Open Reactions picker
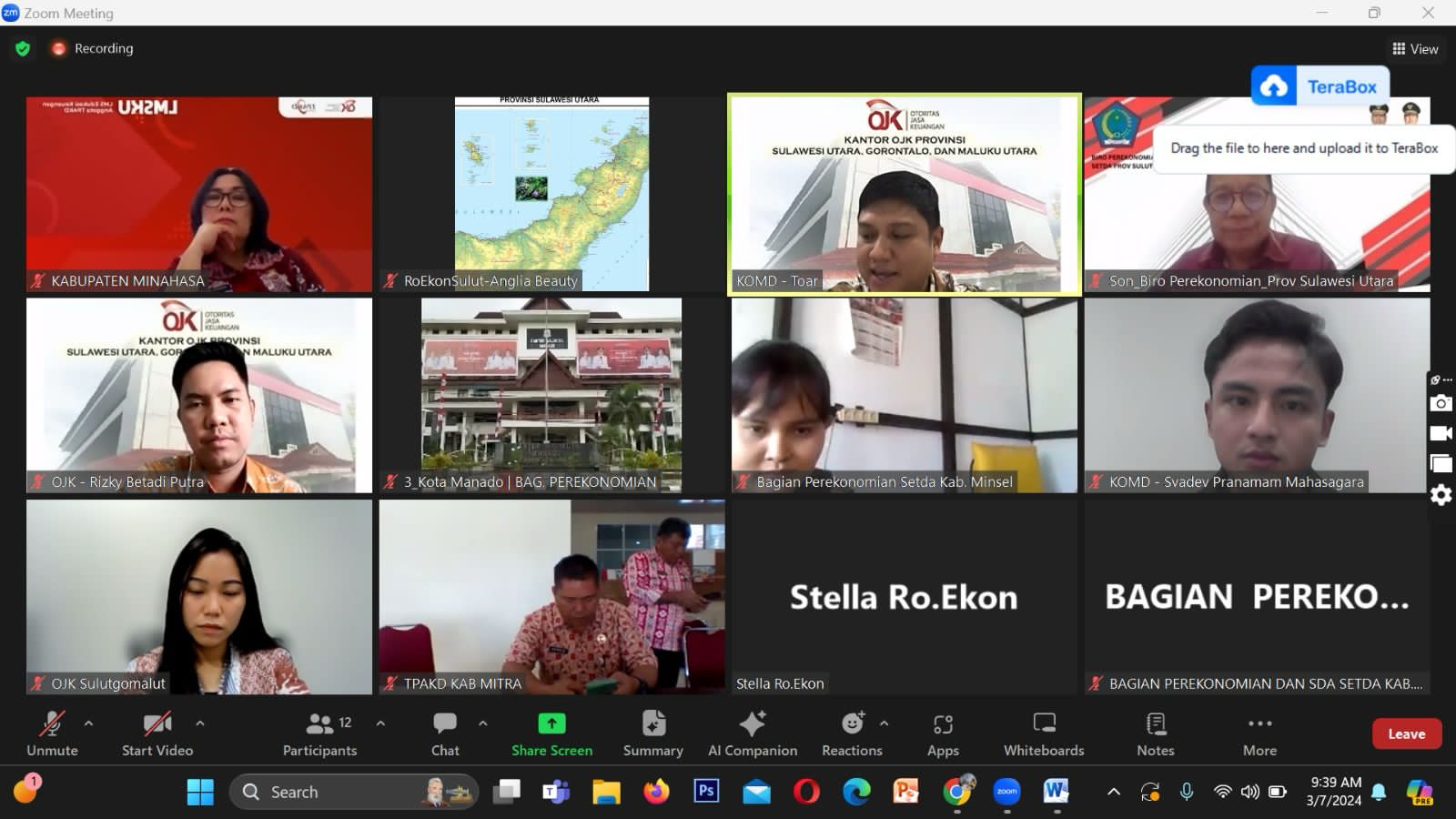 pyautogui.click(x=852, y=735)
